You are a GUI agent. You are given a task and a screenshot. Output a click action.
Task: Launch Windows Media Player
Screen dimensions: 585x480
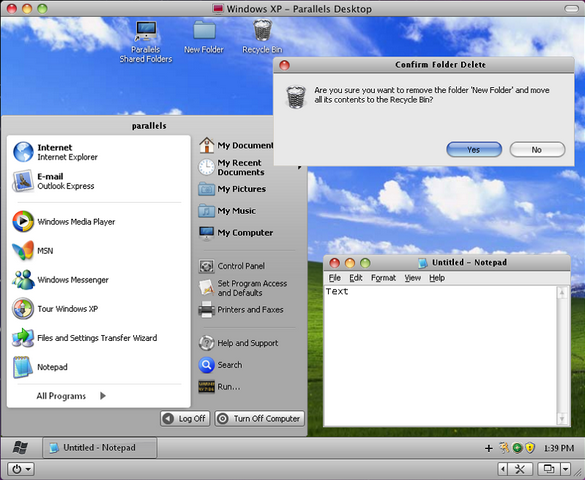[x=64, y=222]
